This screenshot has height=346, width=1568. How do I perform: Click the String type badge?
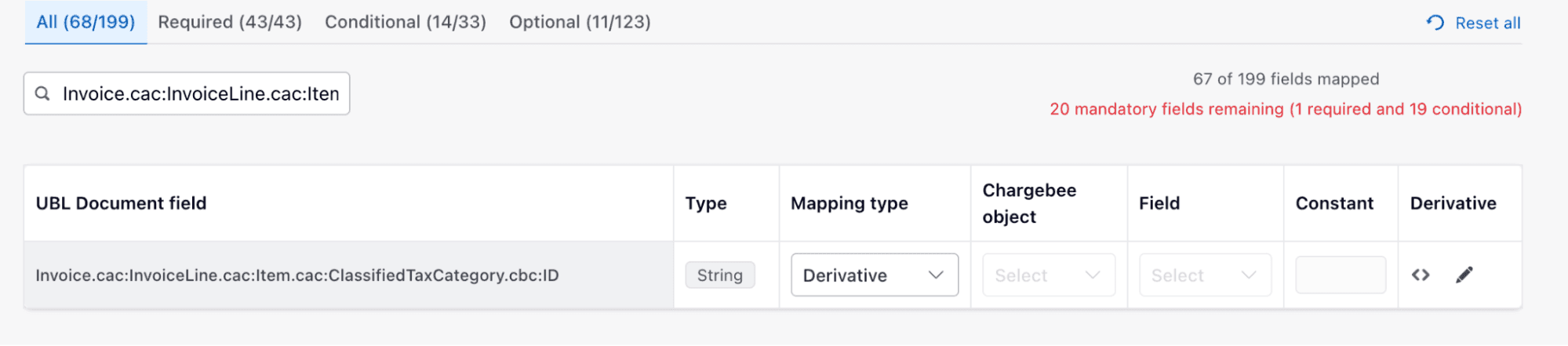(x=719, y=275)
